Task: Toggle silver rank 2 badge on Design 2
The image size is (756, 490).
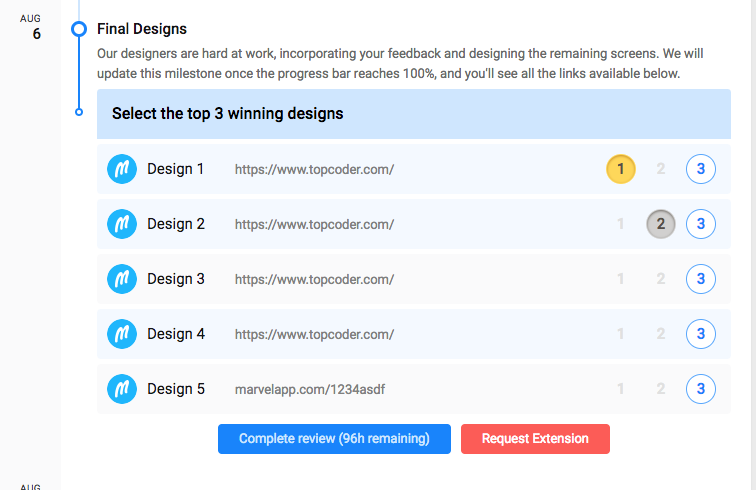Action: pyautogui.click(x=661, y=224)
